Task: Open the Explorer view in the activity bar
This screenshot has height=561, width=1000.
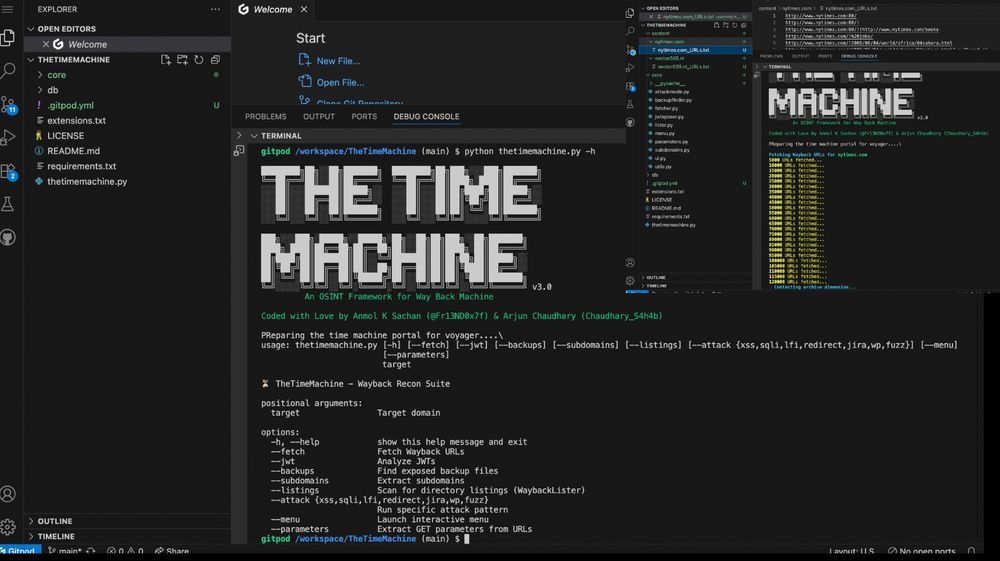Action: 8,38
